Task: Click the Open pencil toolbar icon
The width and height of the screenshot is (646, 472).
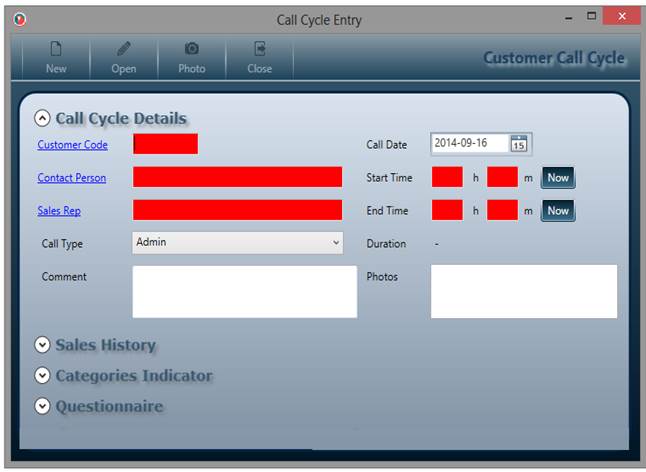Action: (x=123, y=49)
